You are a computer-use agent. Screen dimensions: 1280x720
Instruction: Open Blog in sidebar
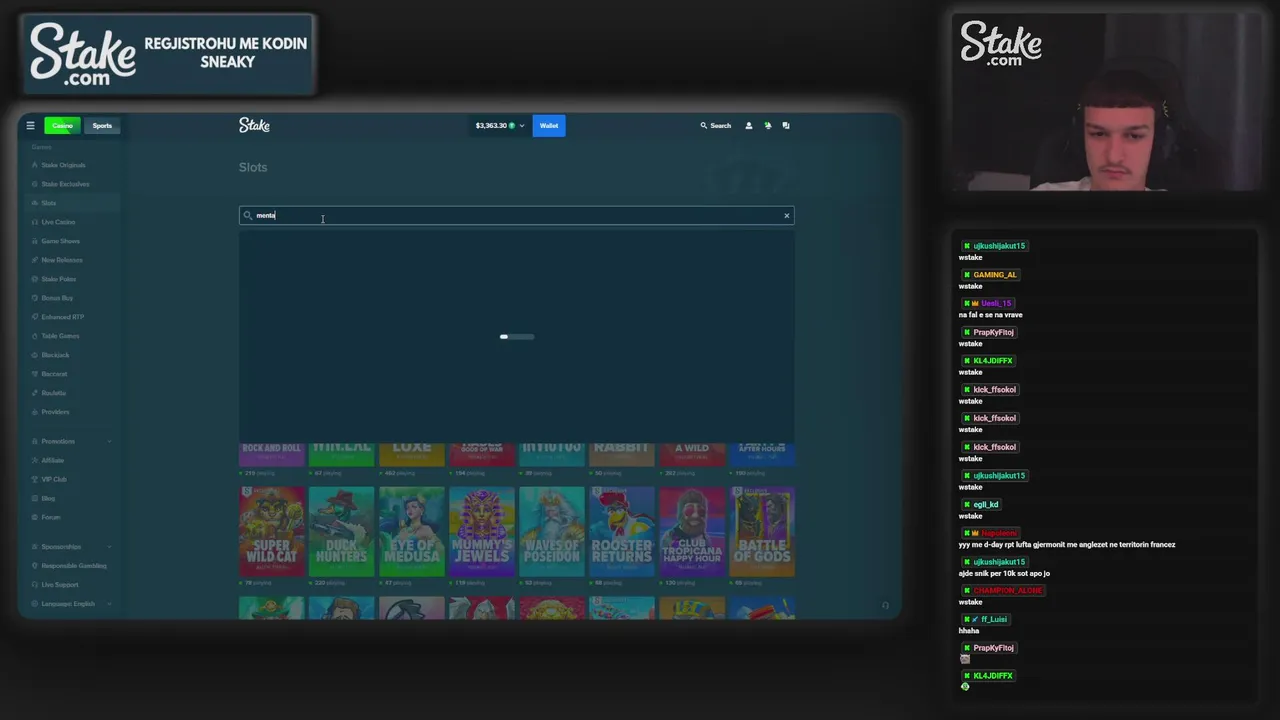[x=48, y=498]
